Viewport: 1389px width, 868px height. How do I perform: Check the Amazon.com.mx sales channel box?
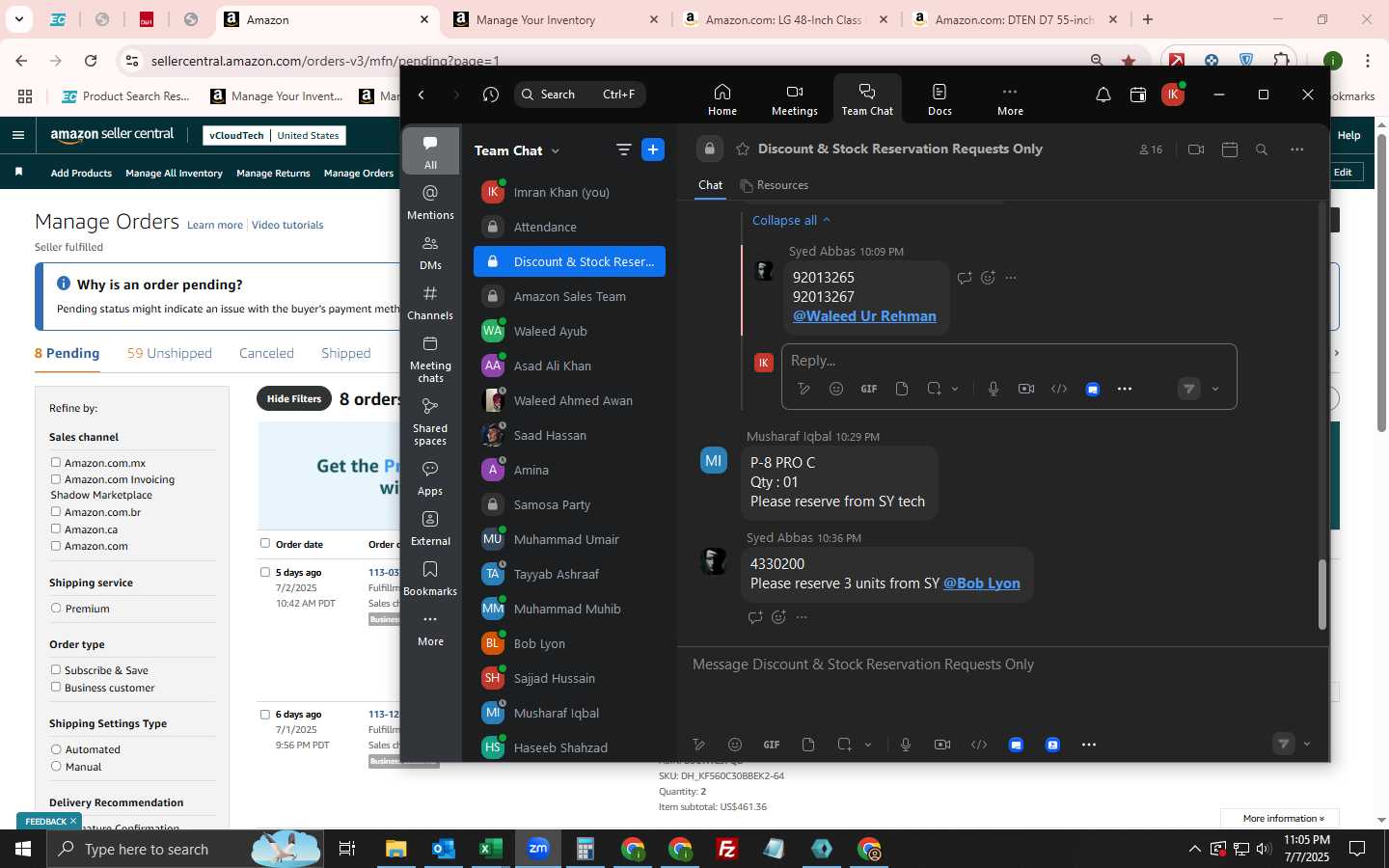click(x=56, y=463)
